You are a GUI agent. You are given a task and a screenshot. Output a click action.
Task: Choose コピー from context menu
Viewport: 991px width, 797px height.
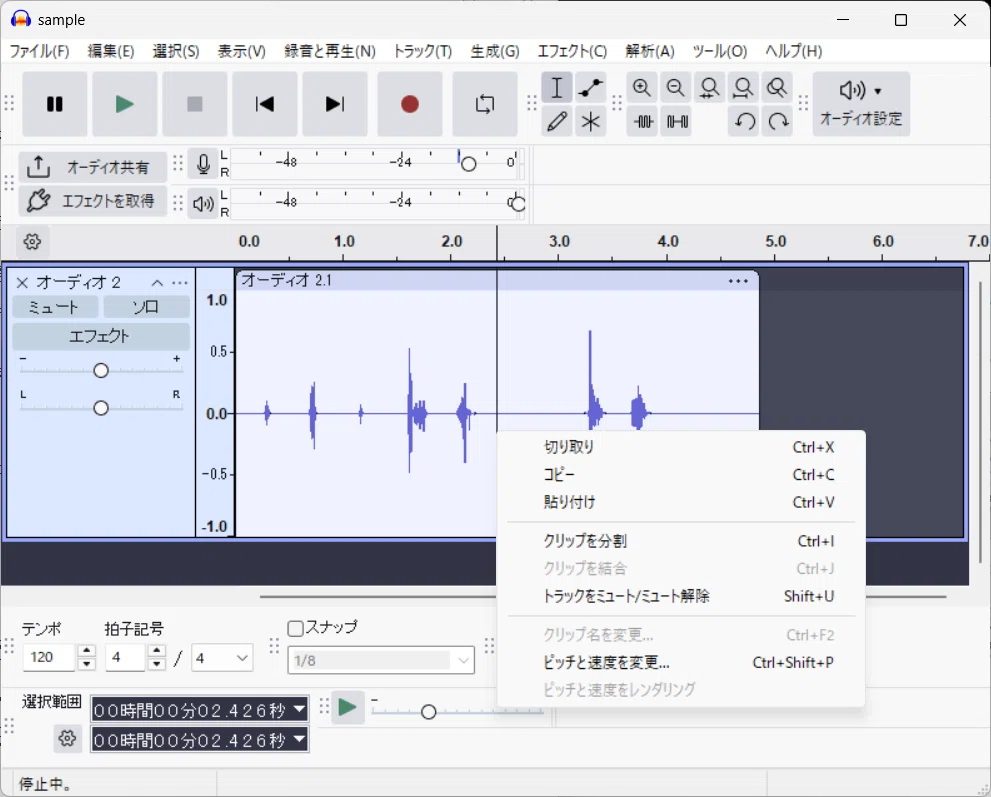pos(681,475)
